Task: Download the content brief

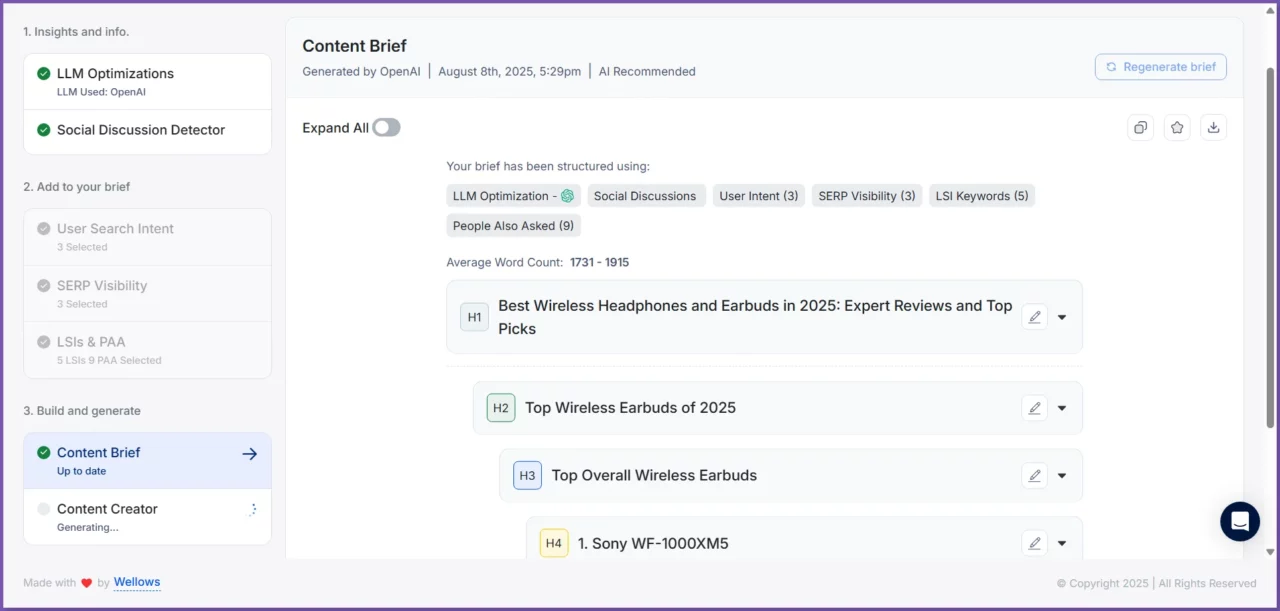Action: pyautogui.click(x=1213, y=127)
